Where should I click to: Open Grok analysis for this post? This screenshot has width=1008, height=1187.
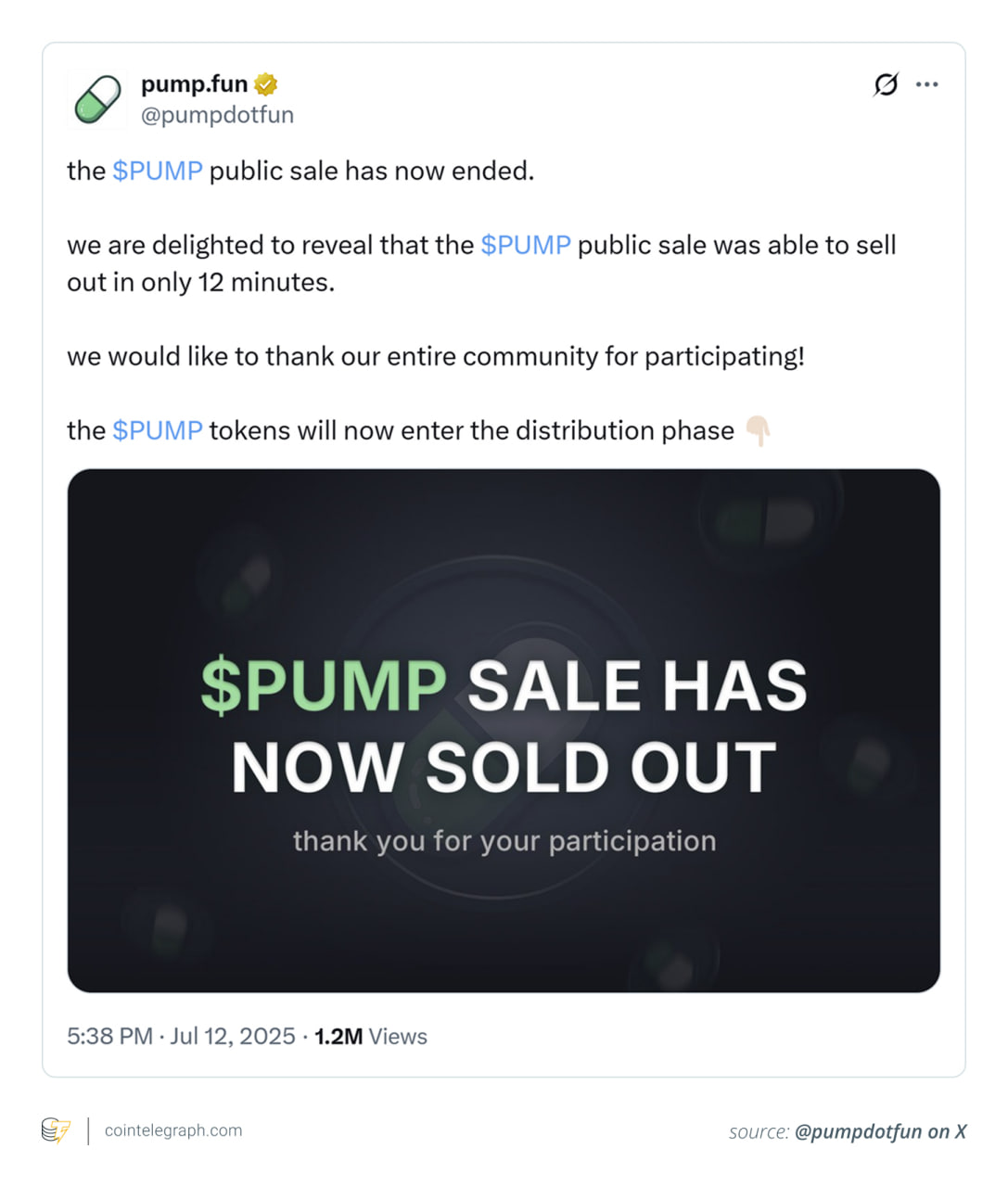click(x=887, y=83)
